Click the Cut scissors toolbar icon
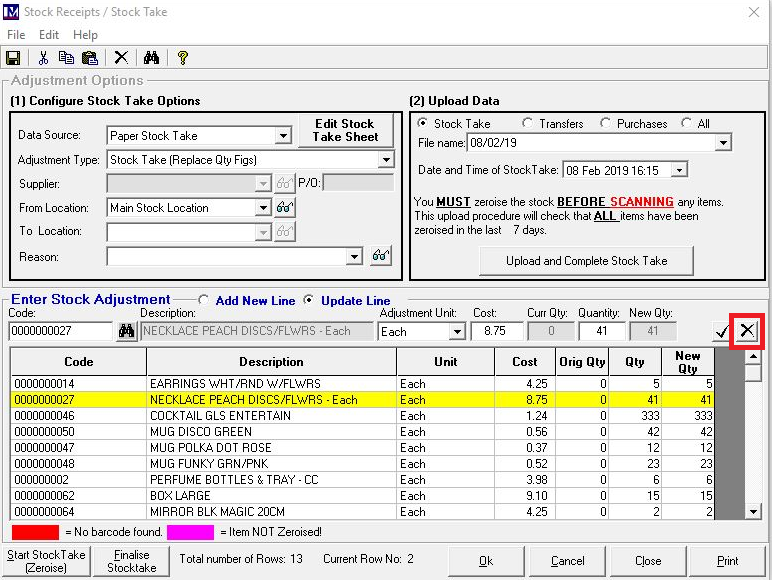 pos(44,58)
